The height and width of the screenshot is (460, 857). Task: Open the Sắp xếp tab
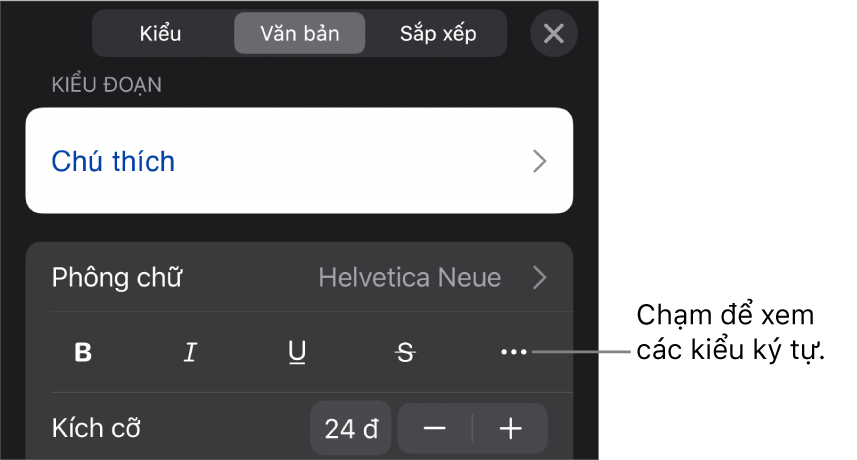(x=438, y=34)
